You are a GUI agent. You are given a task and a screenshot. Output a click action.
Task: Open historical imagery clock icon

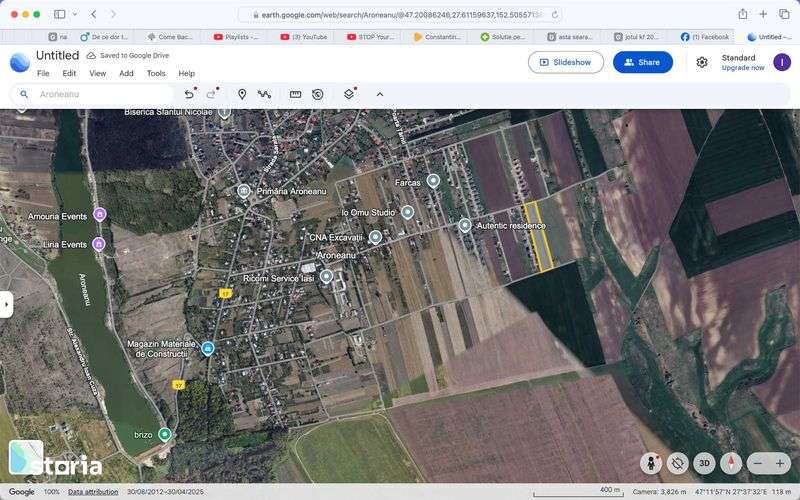coord(318,94)
